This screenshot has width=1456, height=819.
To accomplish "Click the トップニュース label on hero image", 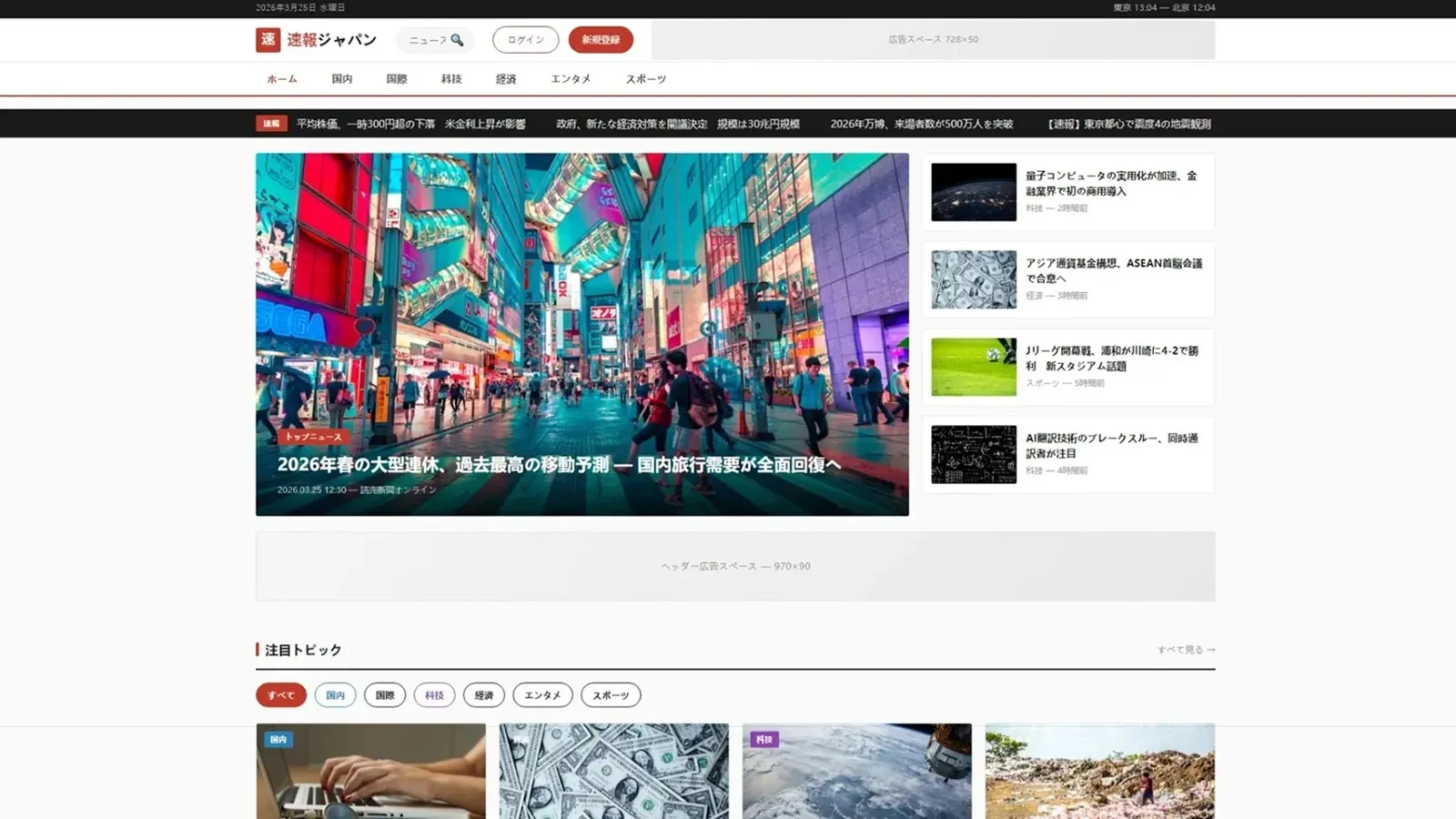I will [313, 437].
